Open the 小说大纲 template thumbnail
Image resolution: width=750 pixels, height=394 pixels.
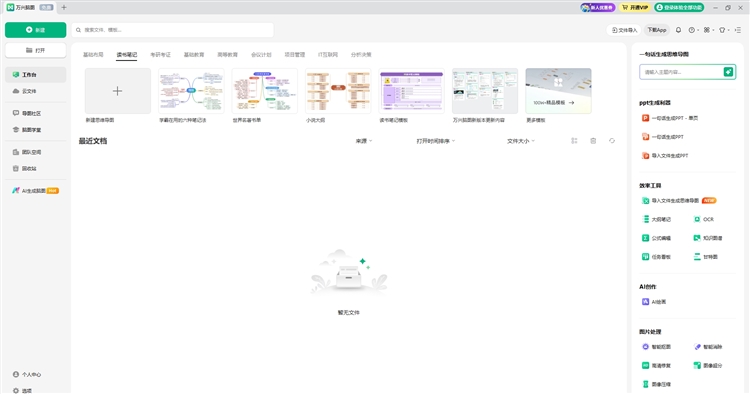338,91
